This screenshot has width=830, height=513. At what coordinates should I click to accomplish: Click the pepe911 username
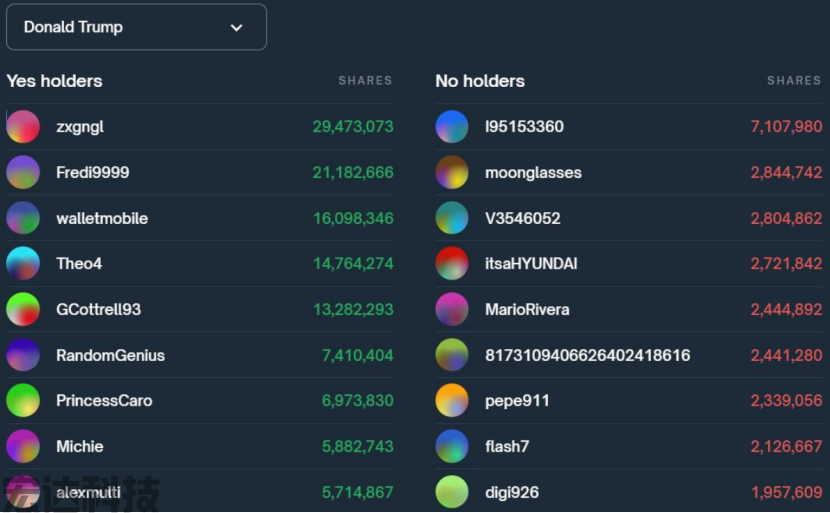click(517, 401)
